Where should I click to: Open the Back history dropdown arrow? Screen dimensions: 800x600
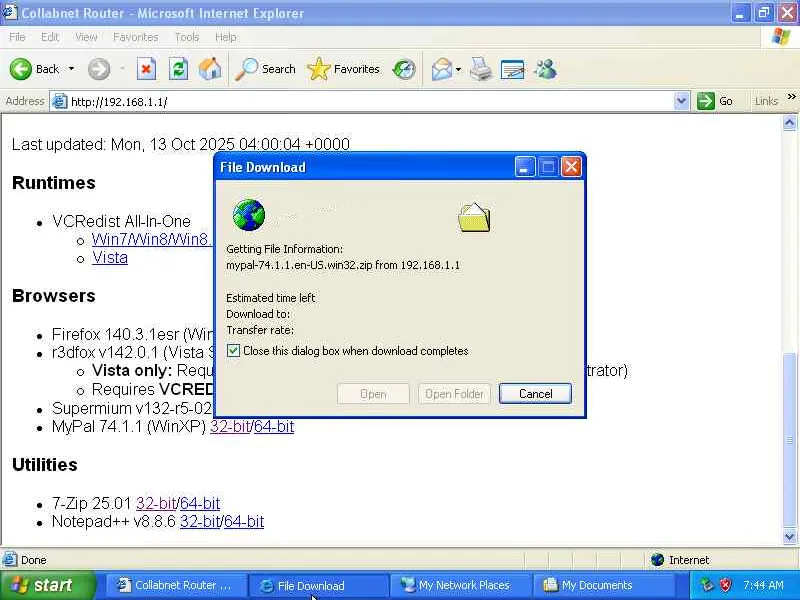point(71,69)
